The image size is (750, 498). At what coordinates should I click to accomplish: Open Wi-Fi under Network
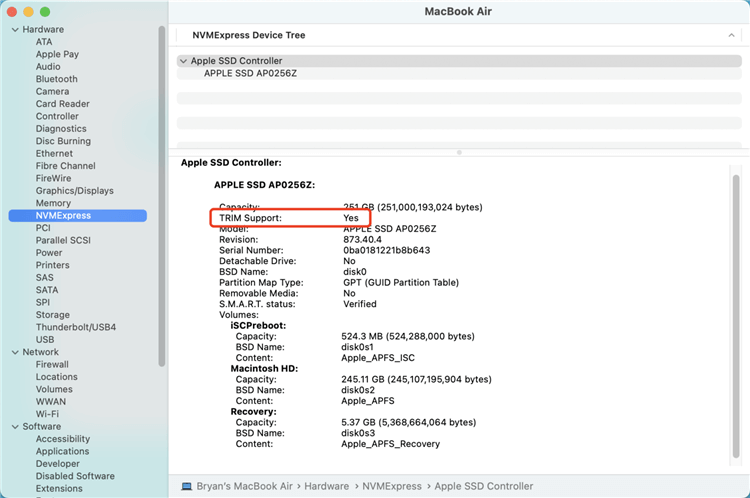(x=47, y=415)
